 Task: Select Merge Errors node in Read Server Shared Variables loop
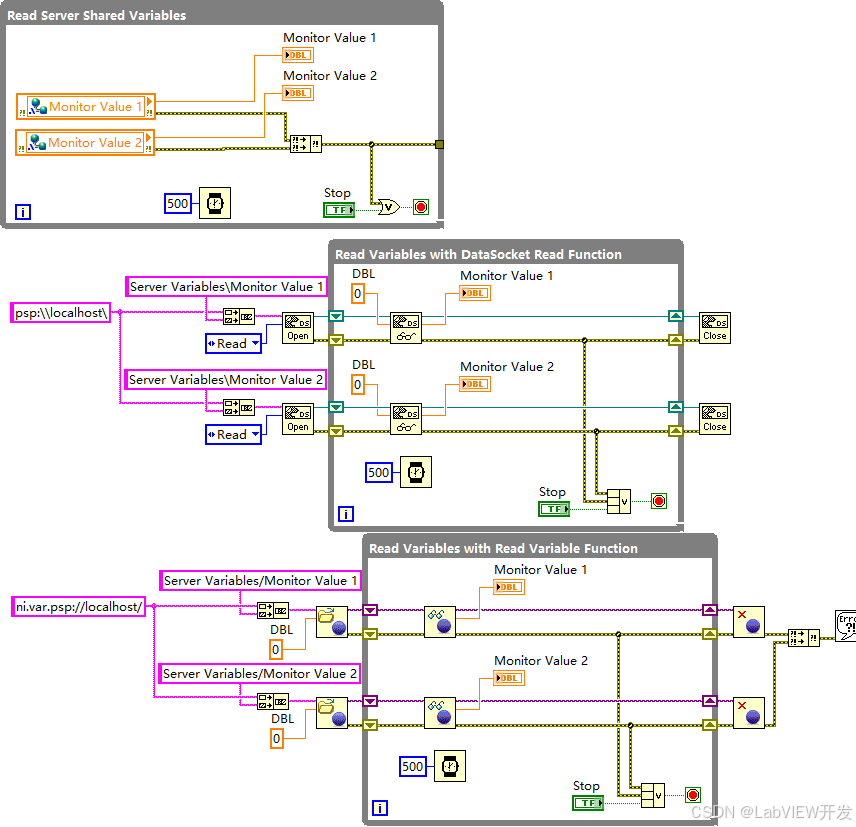[305, 144]
